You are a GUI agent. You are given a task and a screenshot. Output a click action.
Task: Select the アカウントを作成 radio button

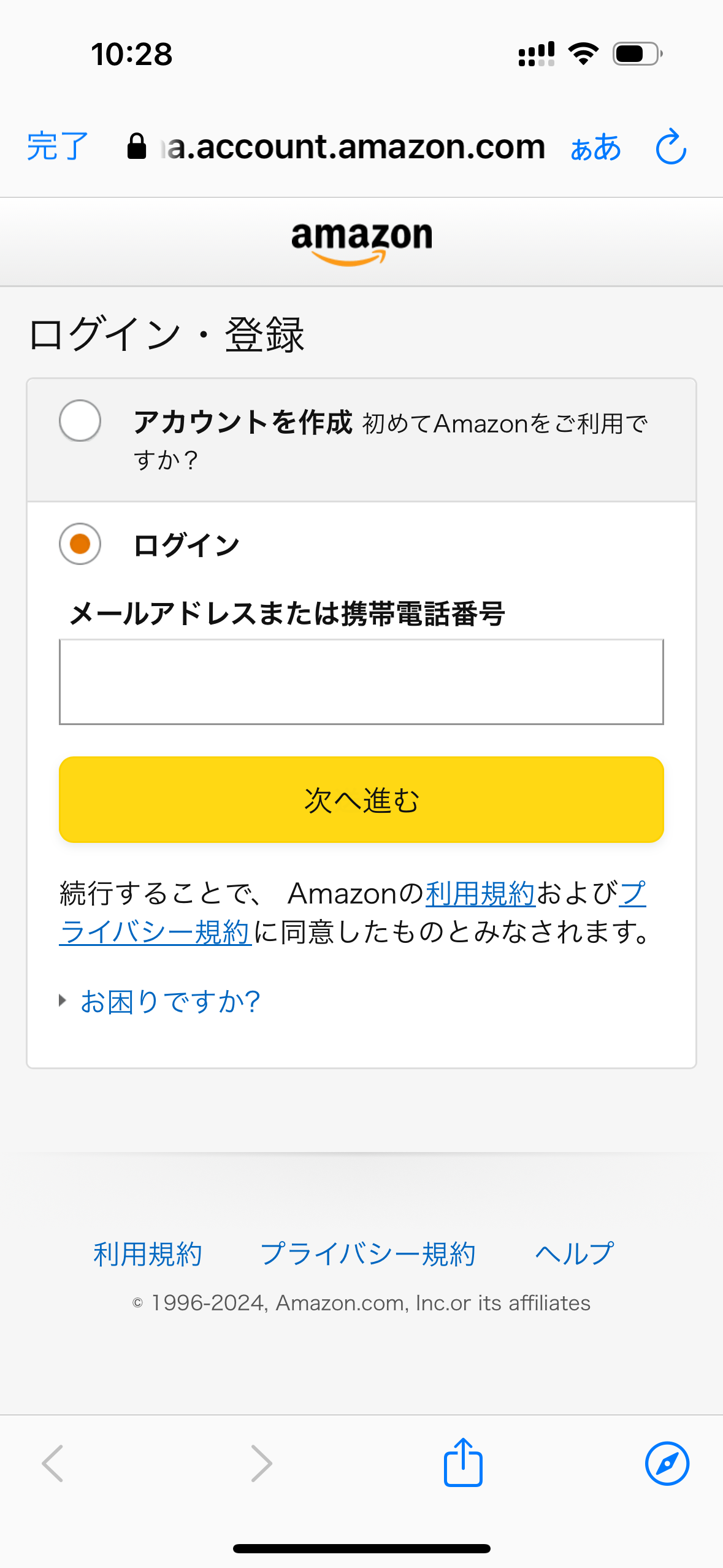pos(80,421)
